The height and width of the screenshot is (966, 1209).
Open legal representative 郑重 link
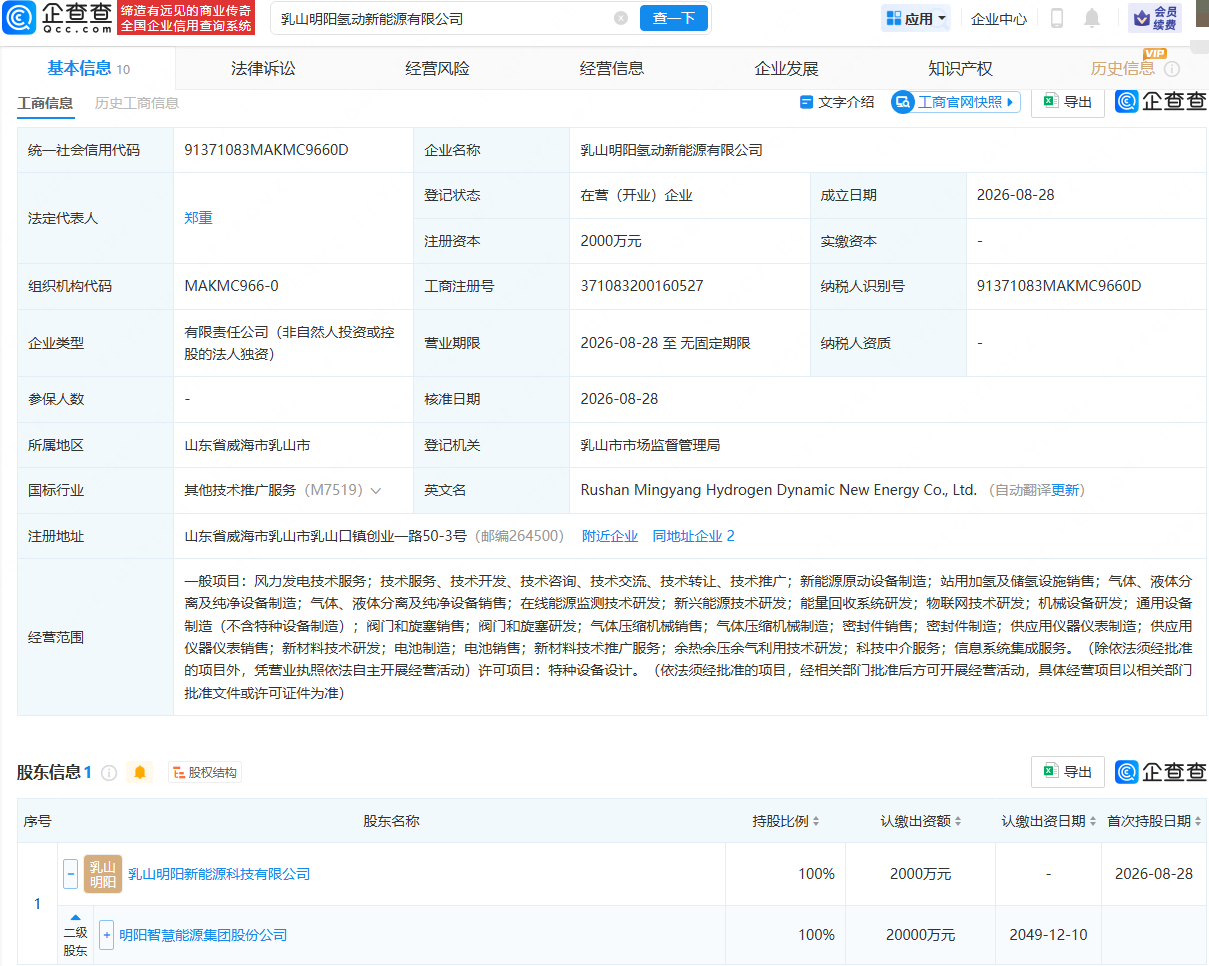tap(198, 218)
